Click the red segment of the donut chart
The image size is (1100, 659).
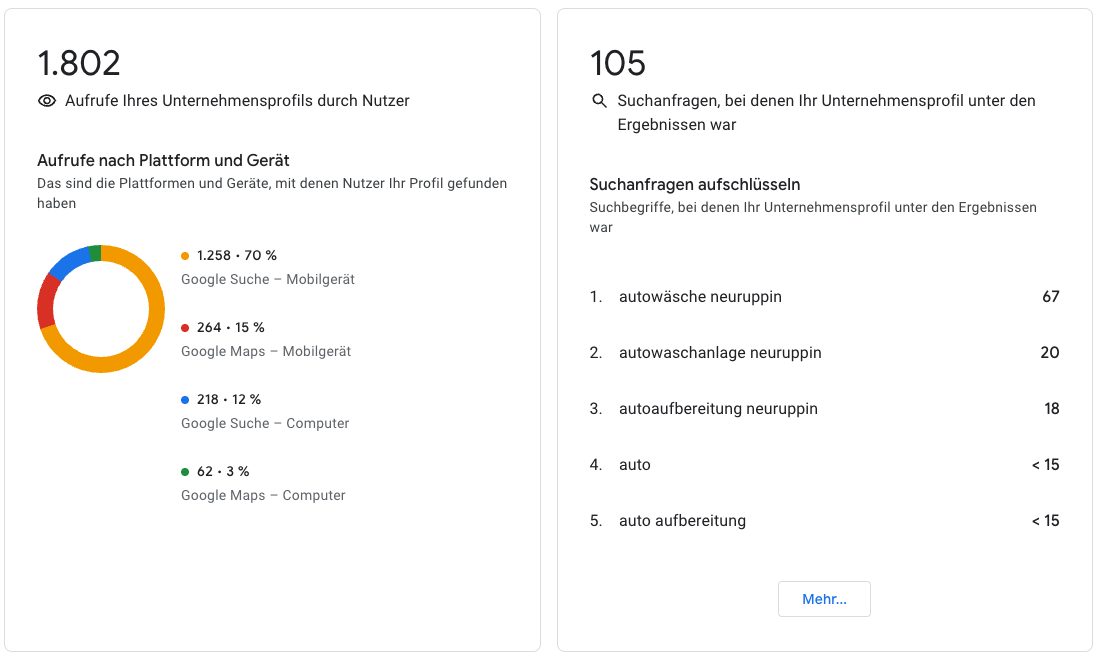tap(46, 302)
